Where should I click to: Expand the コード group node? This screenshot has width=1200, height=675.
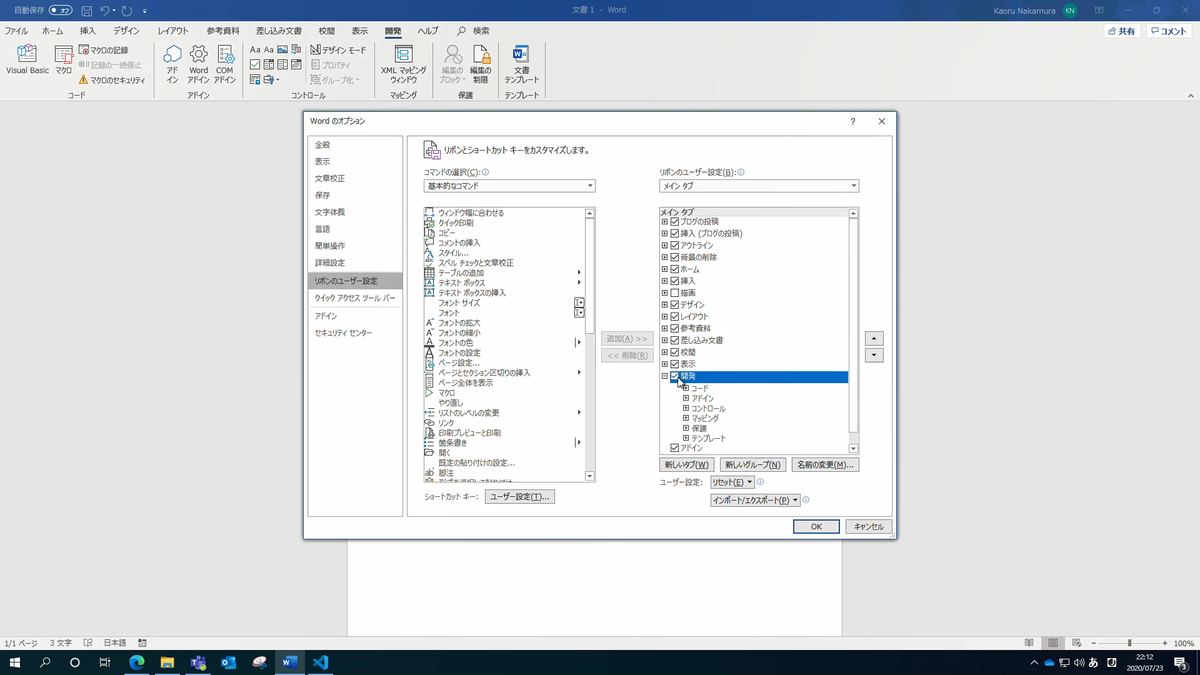coord(686,388)
